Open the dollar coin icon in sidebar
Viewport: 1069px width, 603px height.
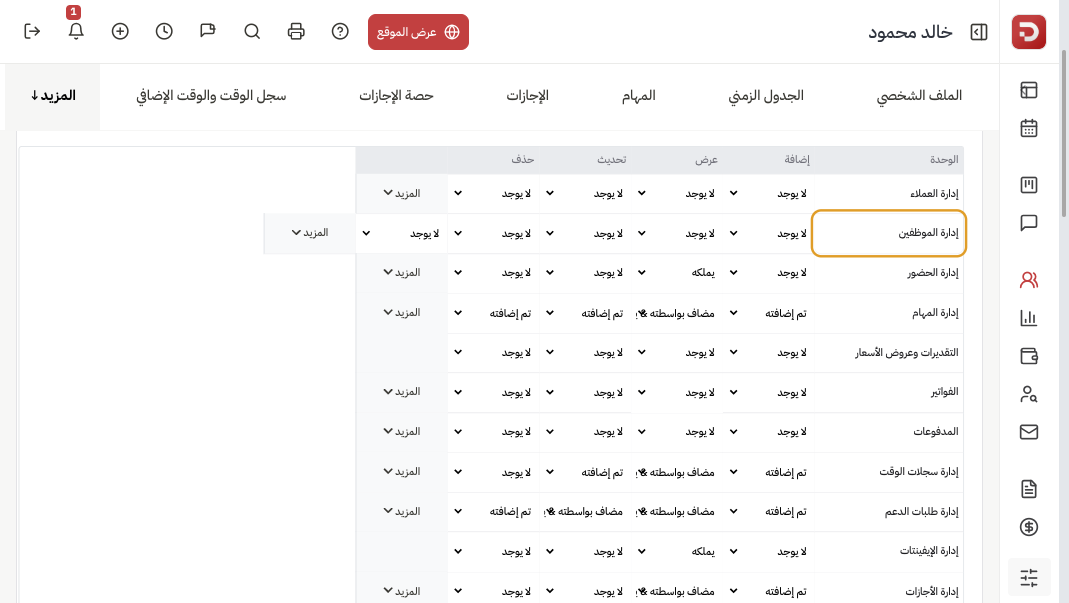(x=1028, y=527)
